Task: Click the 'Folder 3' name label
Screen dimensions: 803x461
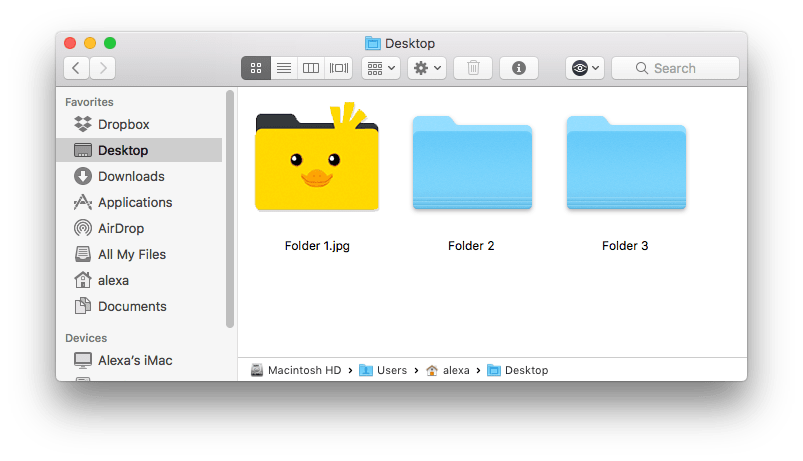Action: 625,246
